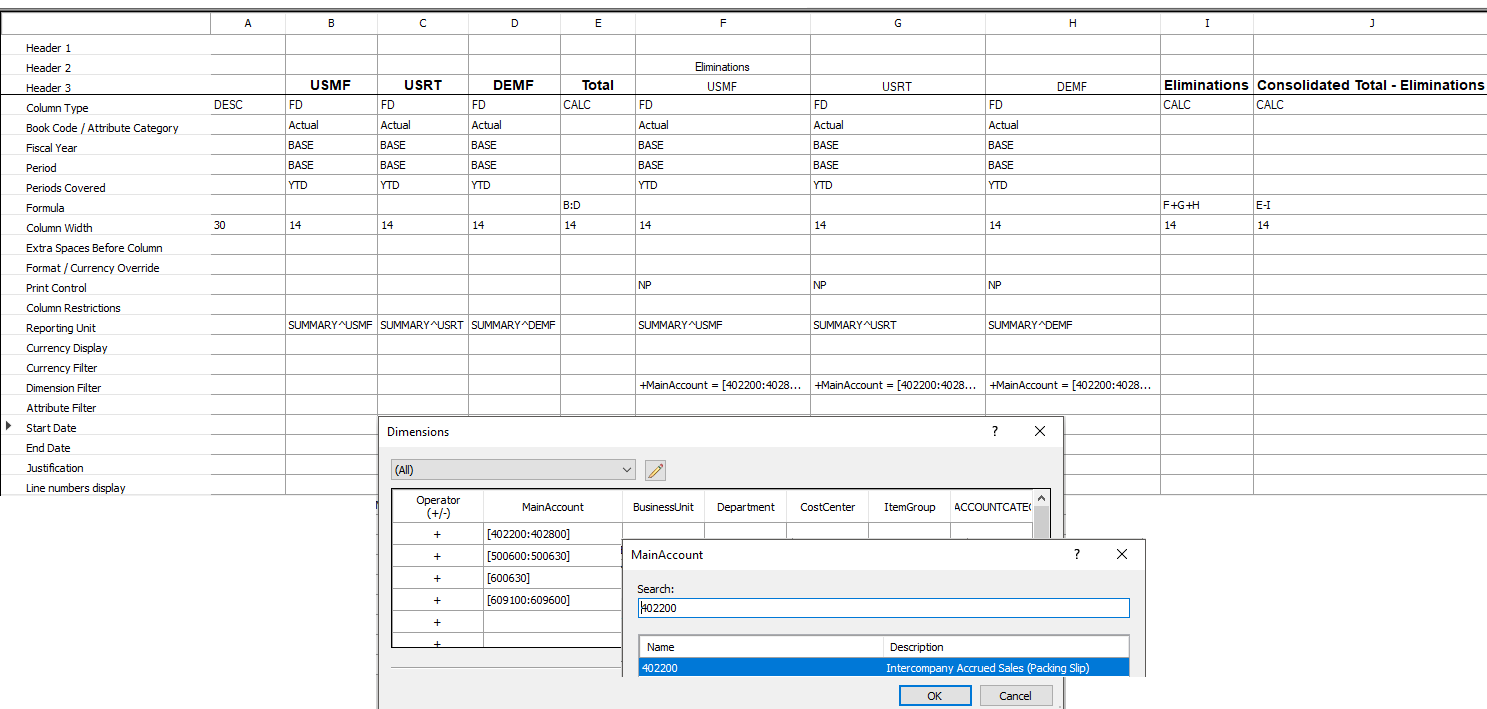Select the Dimension Filter row label
This screenshot has width=1487, height=709.
[64, 388]
